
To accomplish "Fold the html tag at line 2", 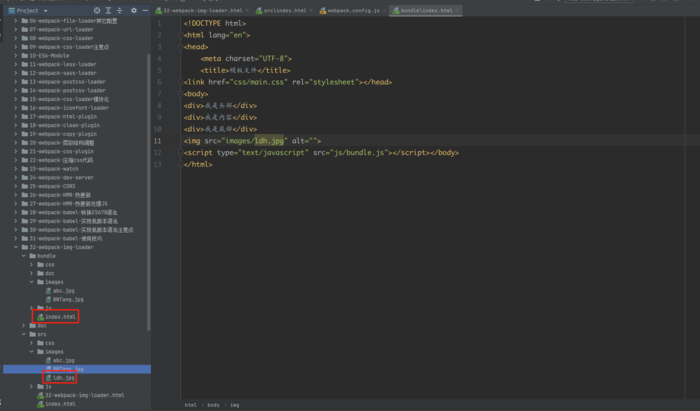I will [x=180, y=35].
